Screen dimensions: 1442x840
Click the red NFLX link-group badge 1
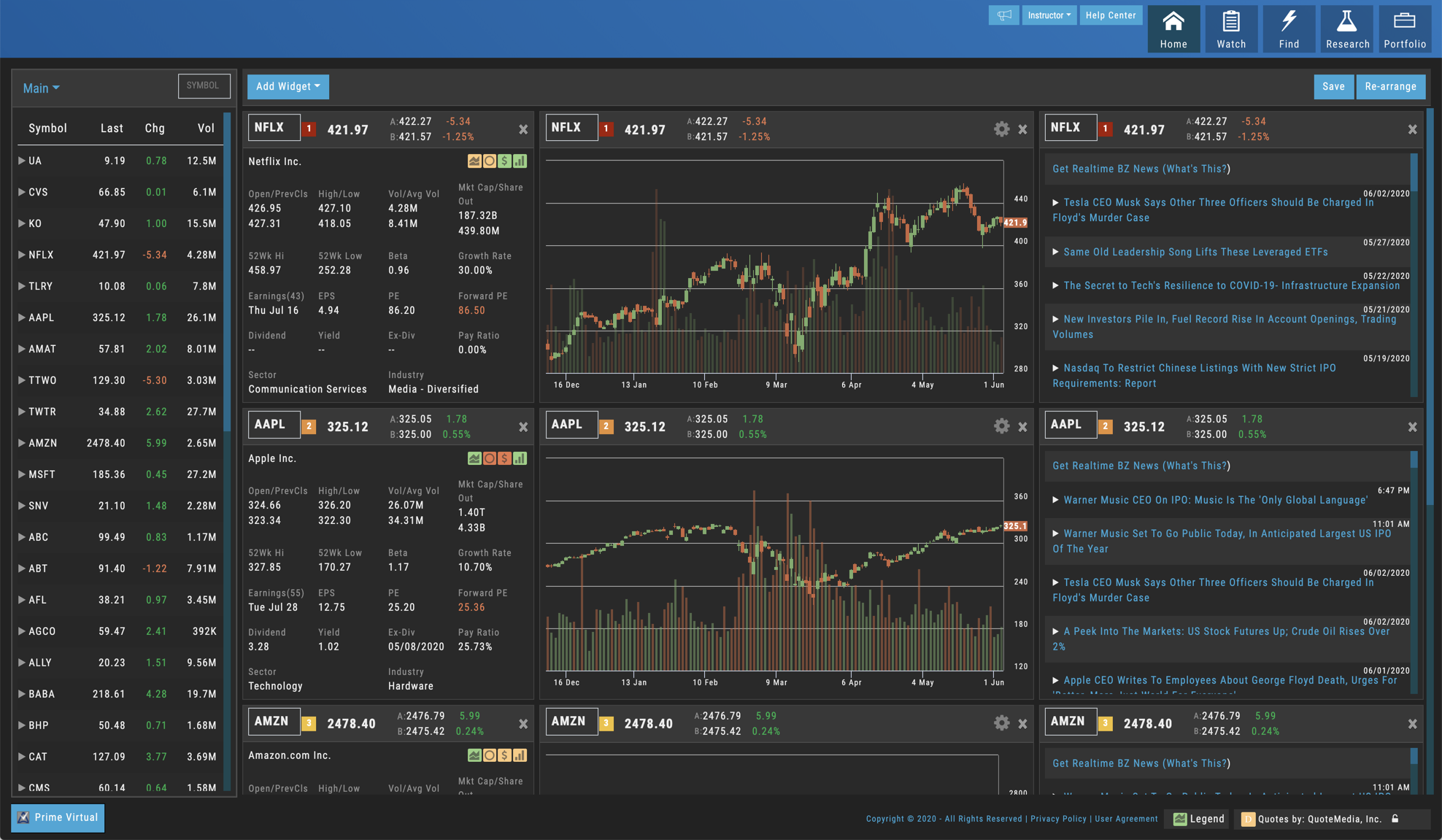click(309, 129)
